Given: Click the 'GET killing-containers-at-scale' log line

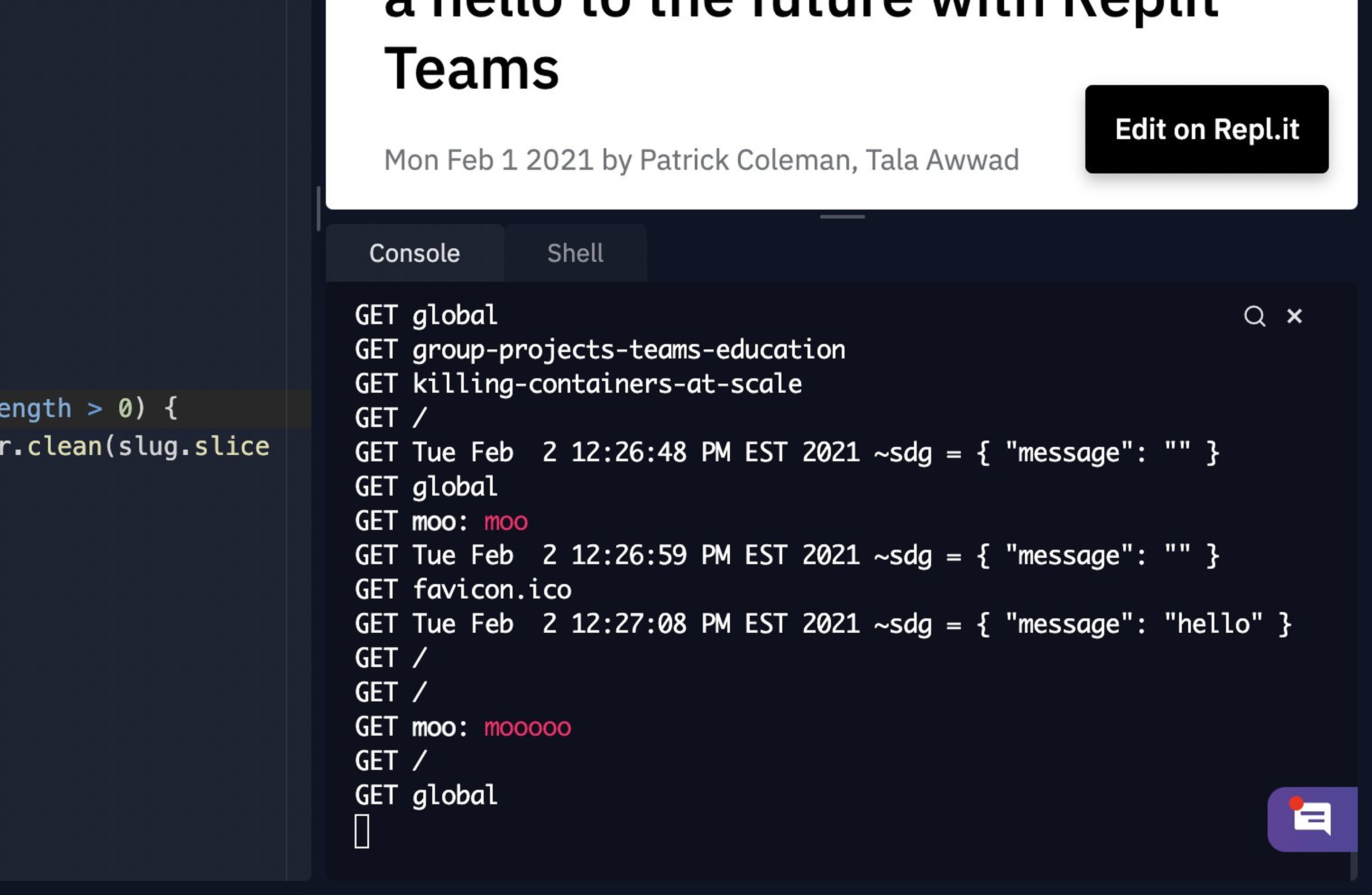Looking at the screenshot, I should tap(578, 384).
